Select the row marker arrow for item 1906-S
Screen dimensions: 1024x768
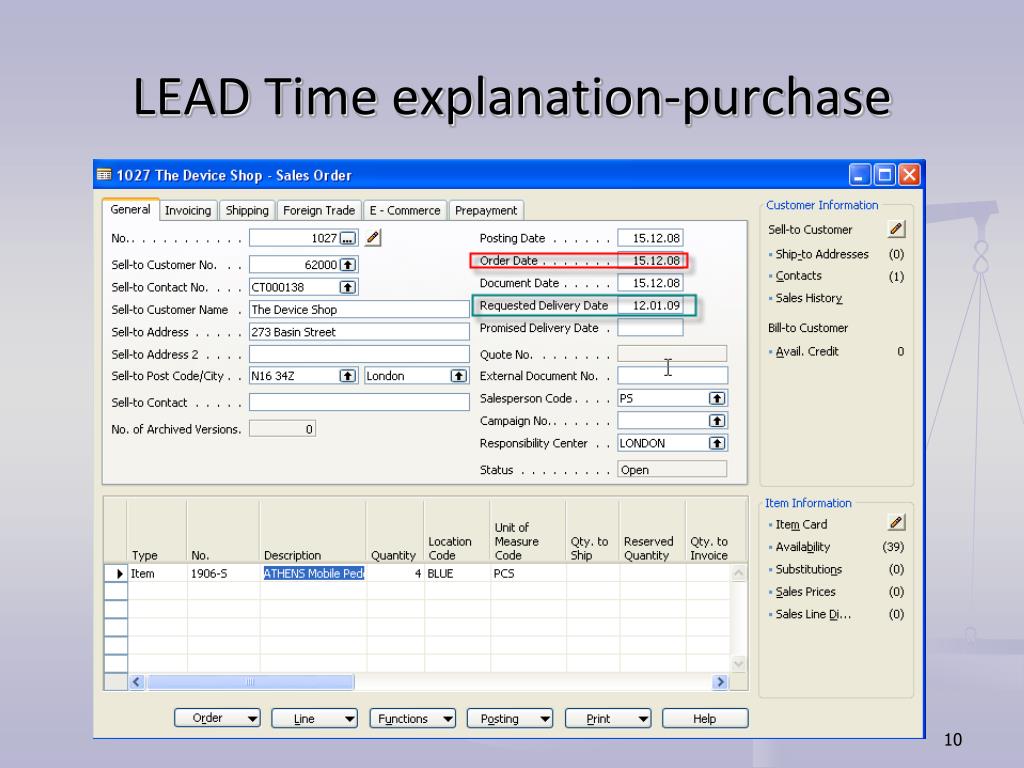117,573
